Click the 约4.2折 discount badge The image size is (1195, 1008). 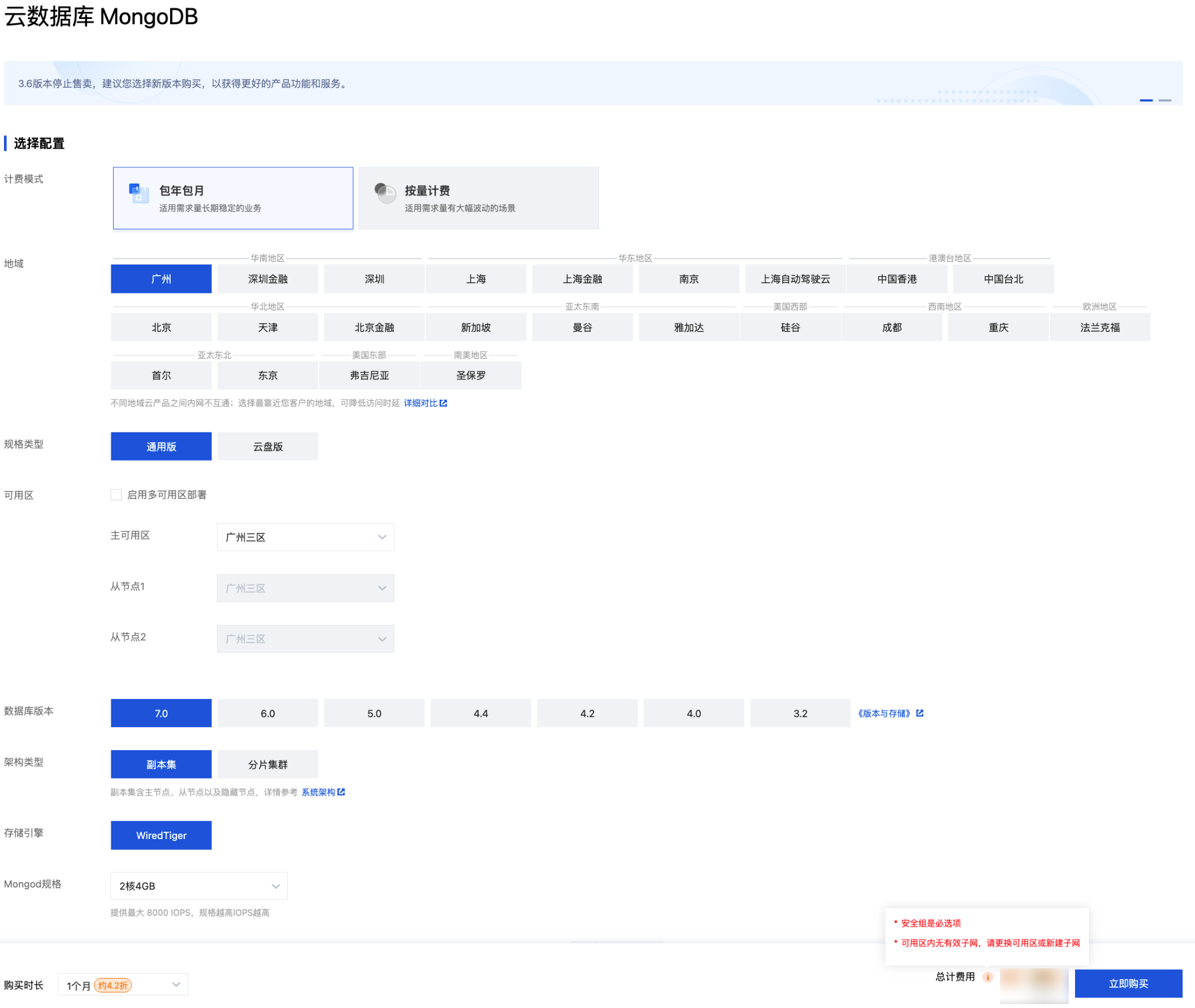point(113,986)
